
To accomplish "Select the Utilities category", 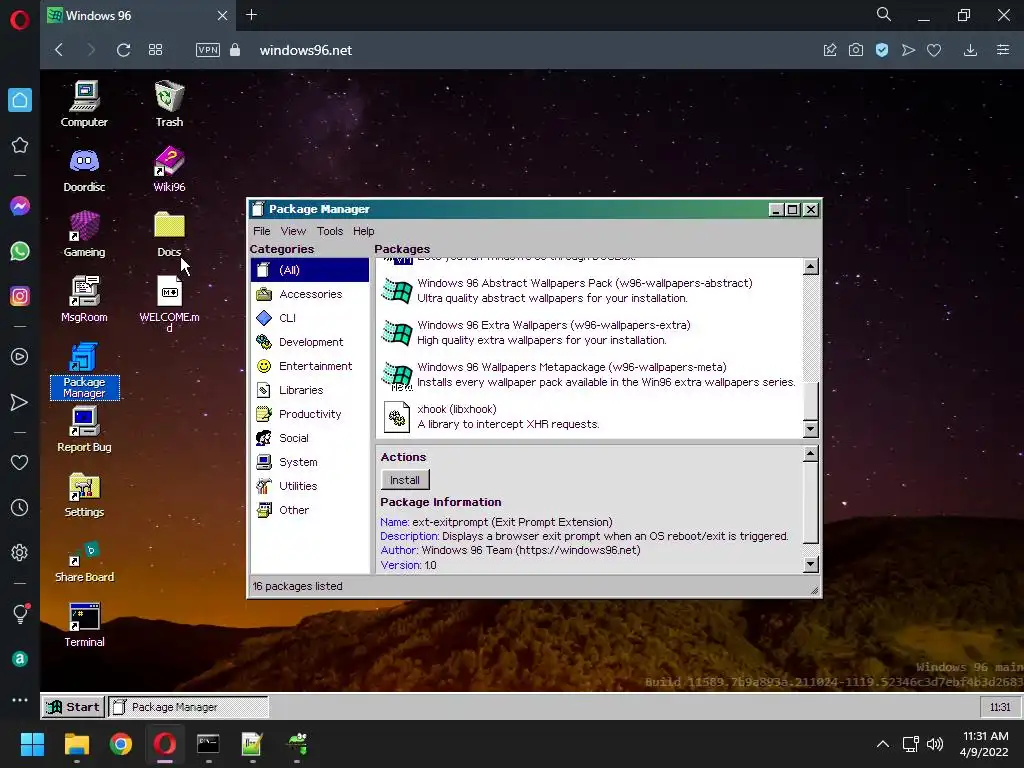I will (310, 486).
